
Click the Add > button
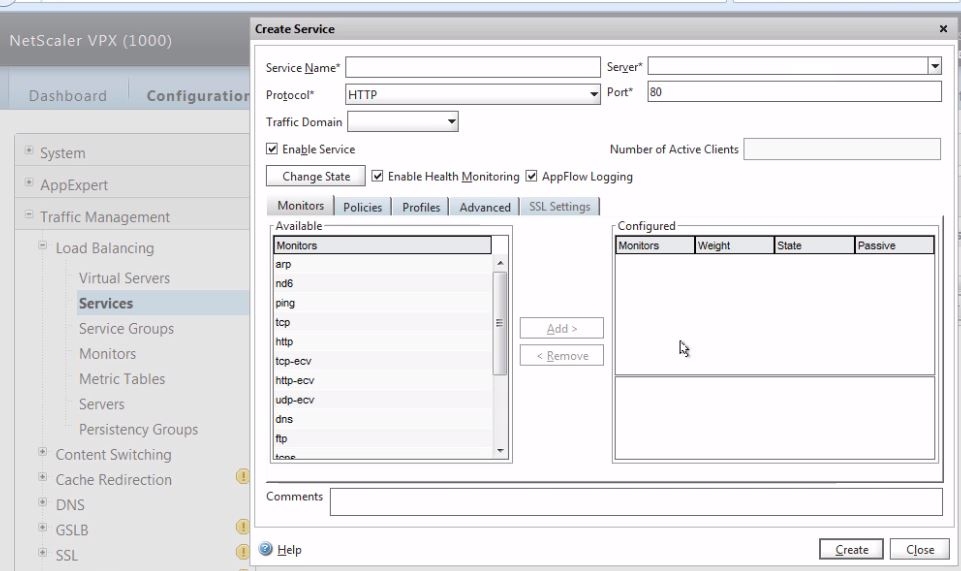tap(561, 328)
